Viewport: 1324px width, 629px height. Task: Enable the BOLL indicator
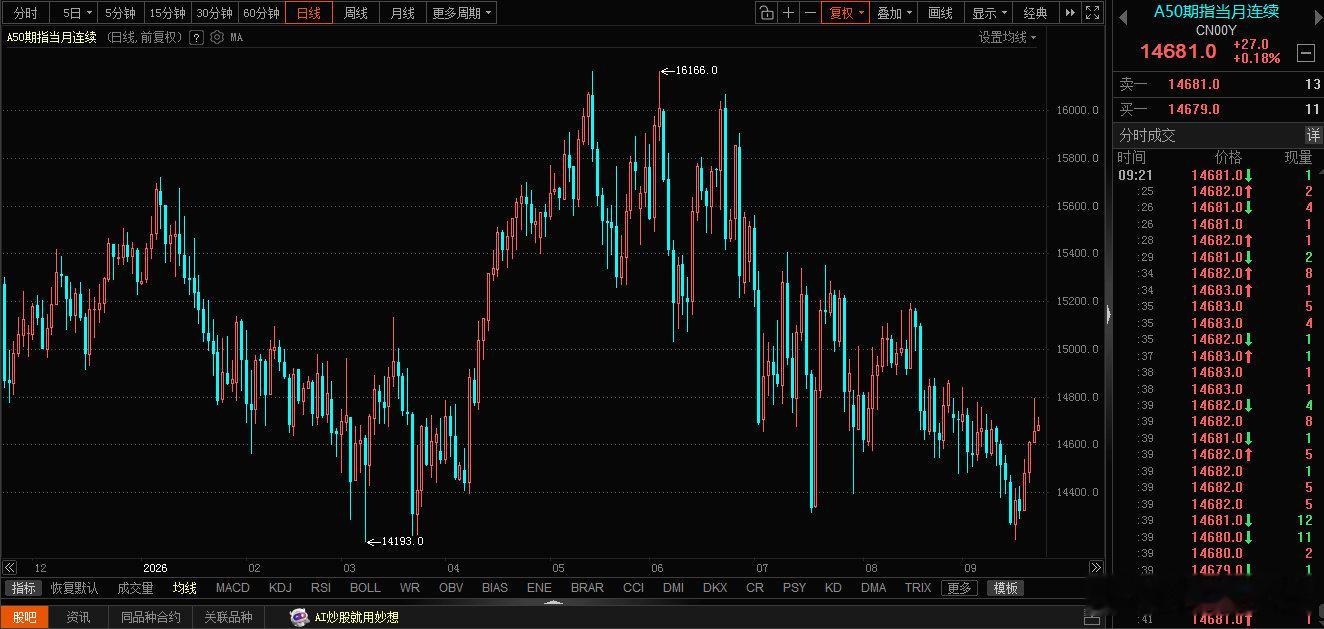coord(365,588)
